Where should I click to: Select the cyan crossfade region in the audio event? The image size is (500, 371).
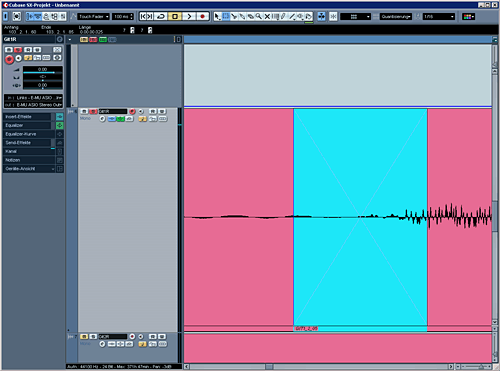(x=360, y=217)
